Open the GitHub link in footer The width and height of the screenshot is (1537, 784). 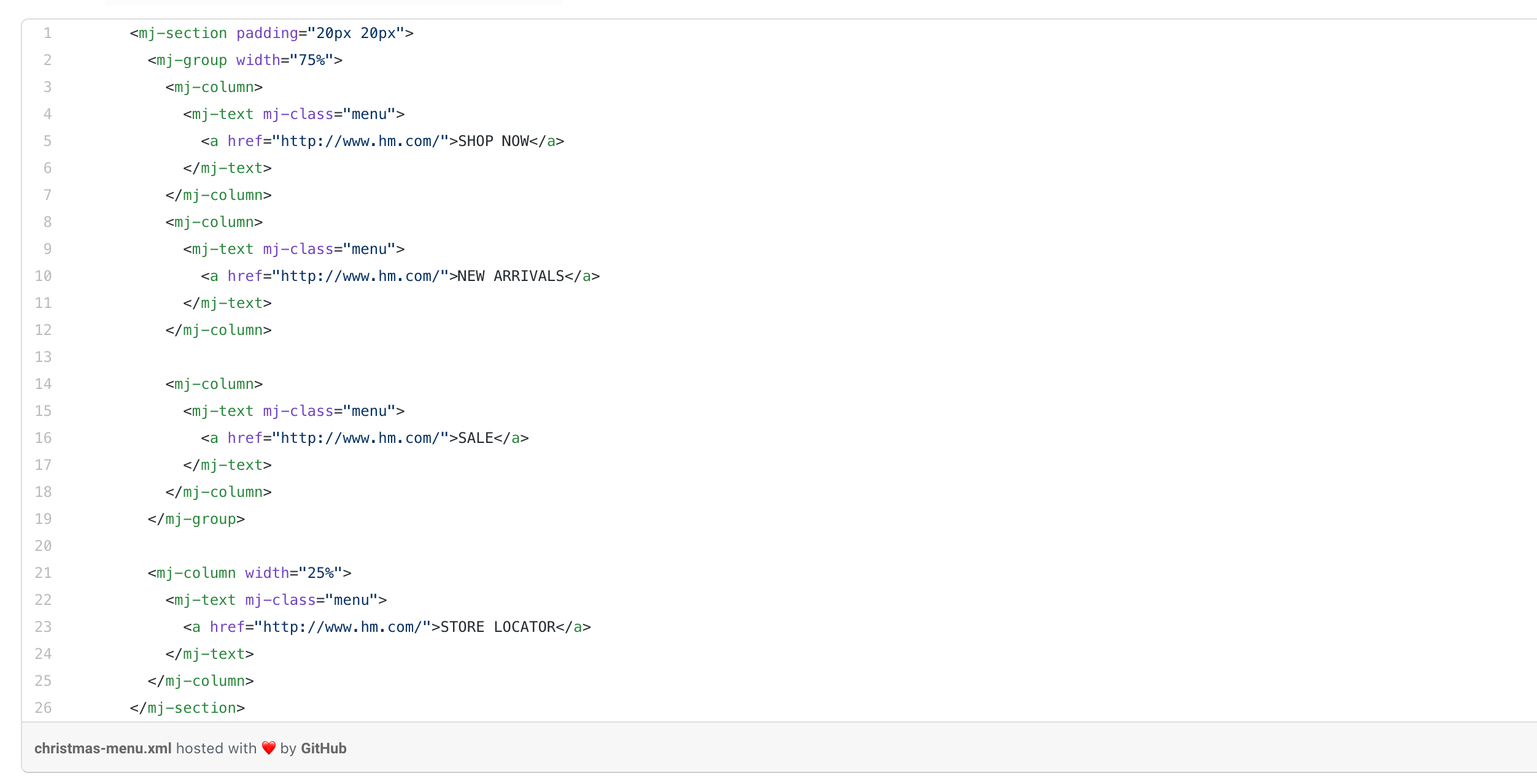(323, 748)
